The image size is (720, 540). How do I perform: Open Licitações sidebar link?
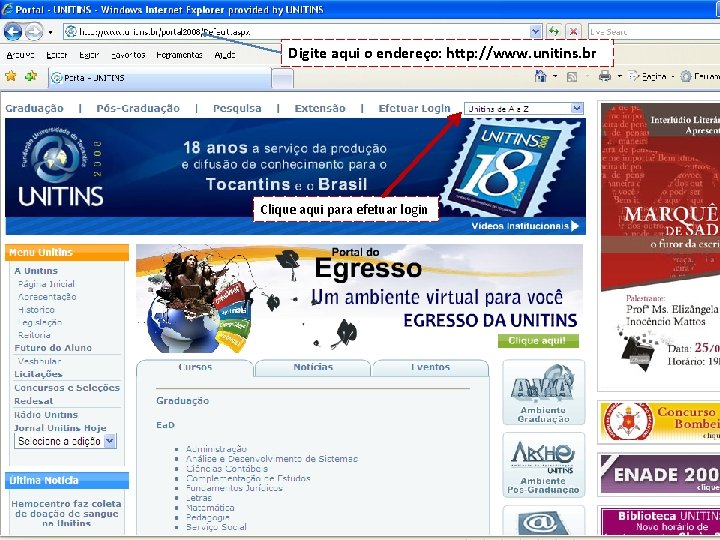(38, 374)
